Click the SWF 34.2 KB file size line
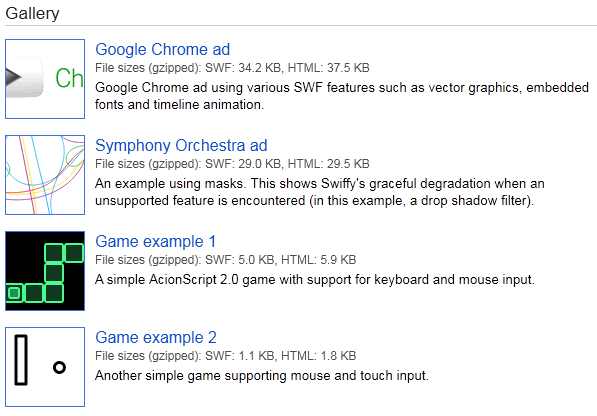The image size is (597, 416). [x=232, y=68]
